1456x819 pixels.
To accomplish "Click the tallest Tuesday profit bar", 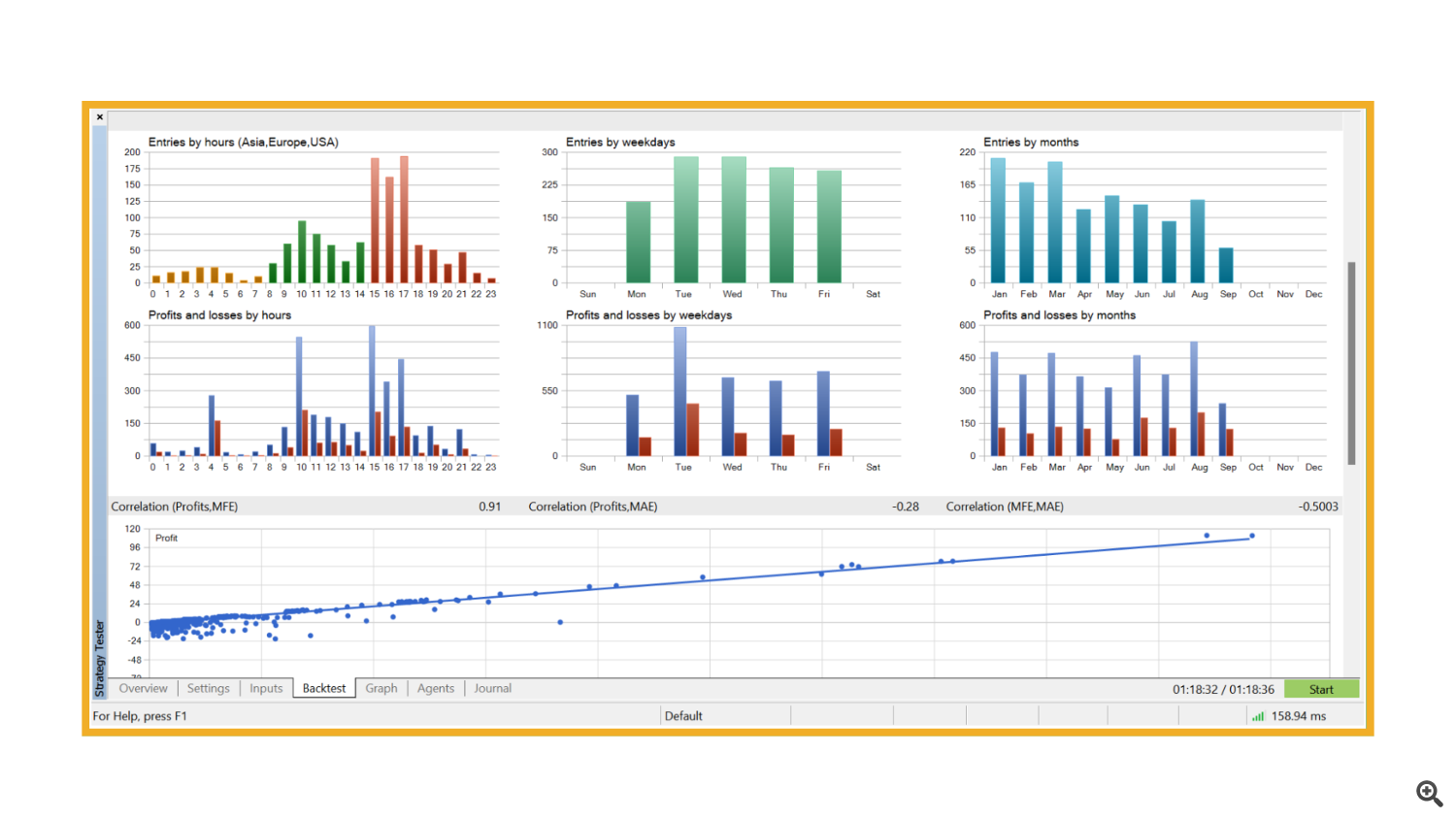I will tap(680, 391).
